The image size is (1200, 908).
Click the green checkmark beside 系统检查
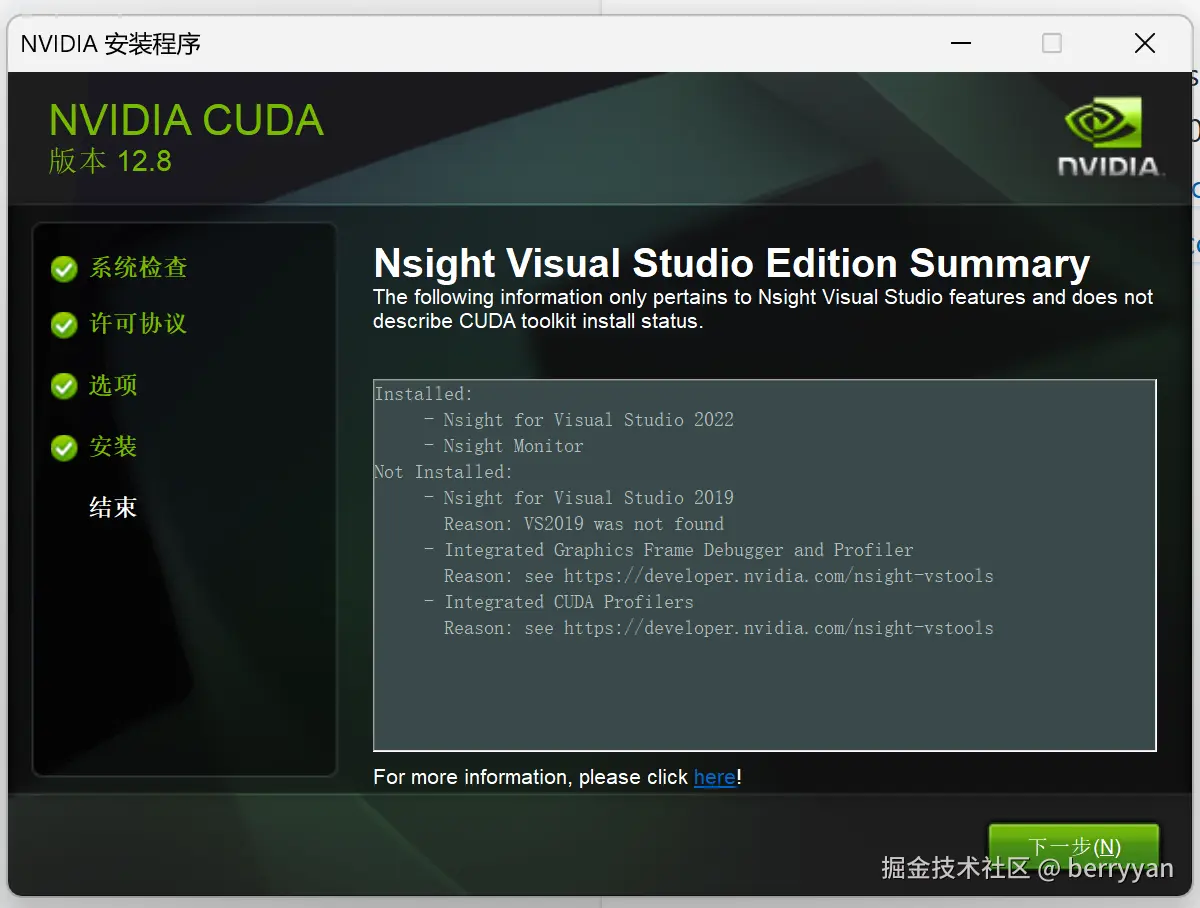[x=63, y=267]
